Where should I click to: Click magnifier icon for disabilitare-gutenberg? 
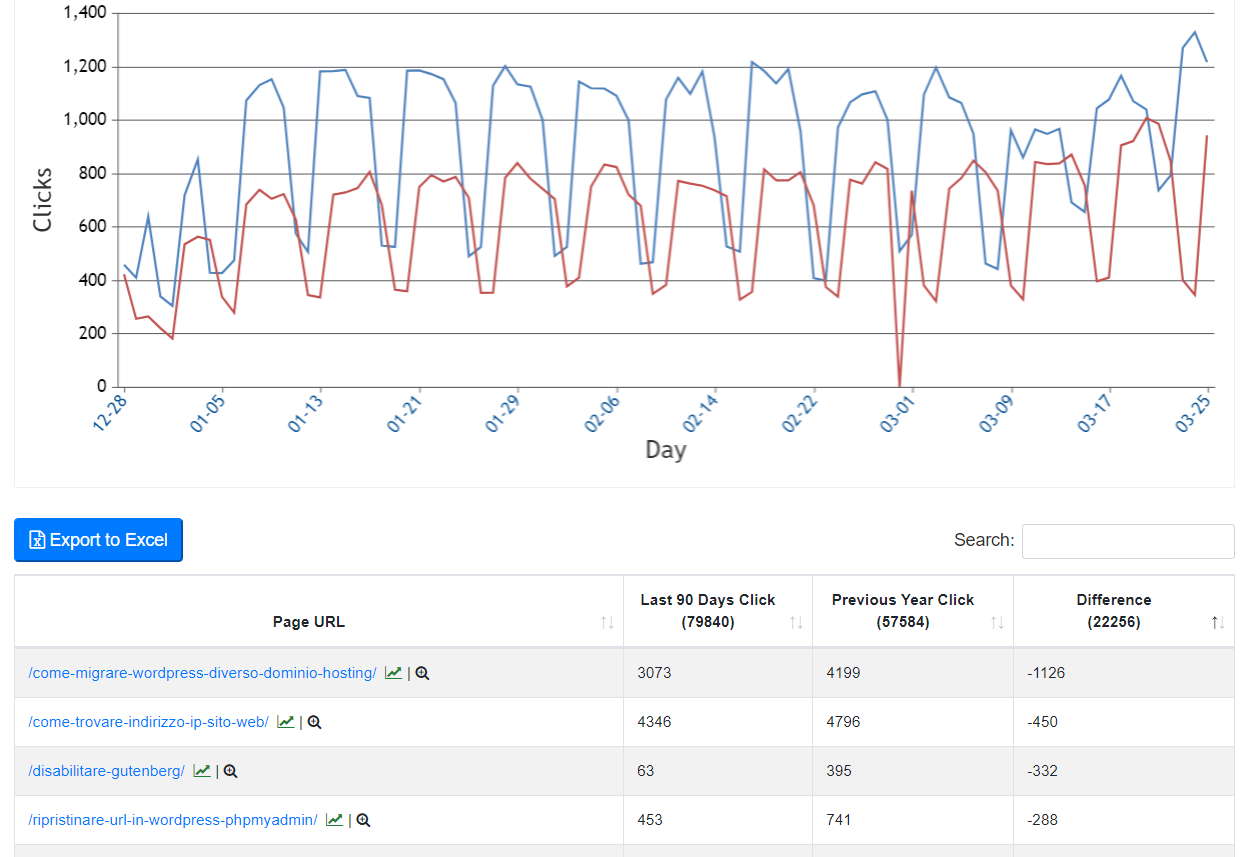[x=230, y=771]
